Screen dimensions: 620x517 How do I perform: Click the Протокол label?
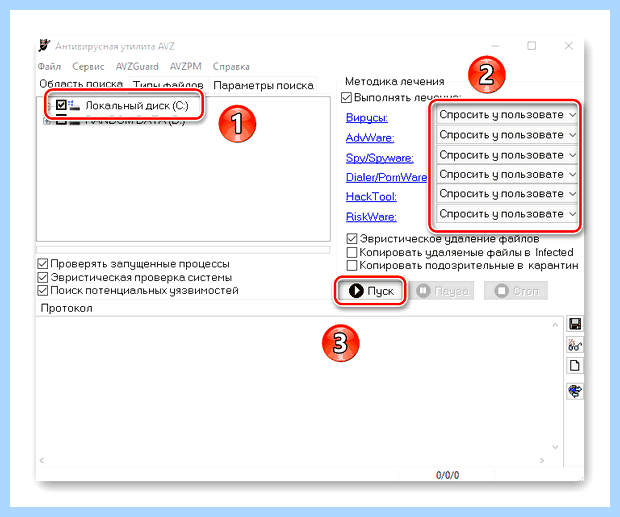coord(66,308)
